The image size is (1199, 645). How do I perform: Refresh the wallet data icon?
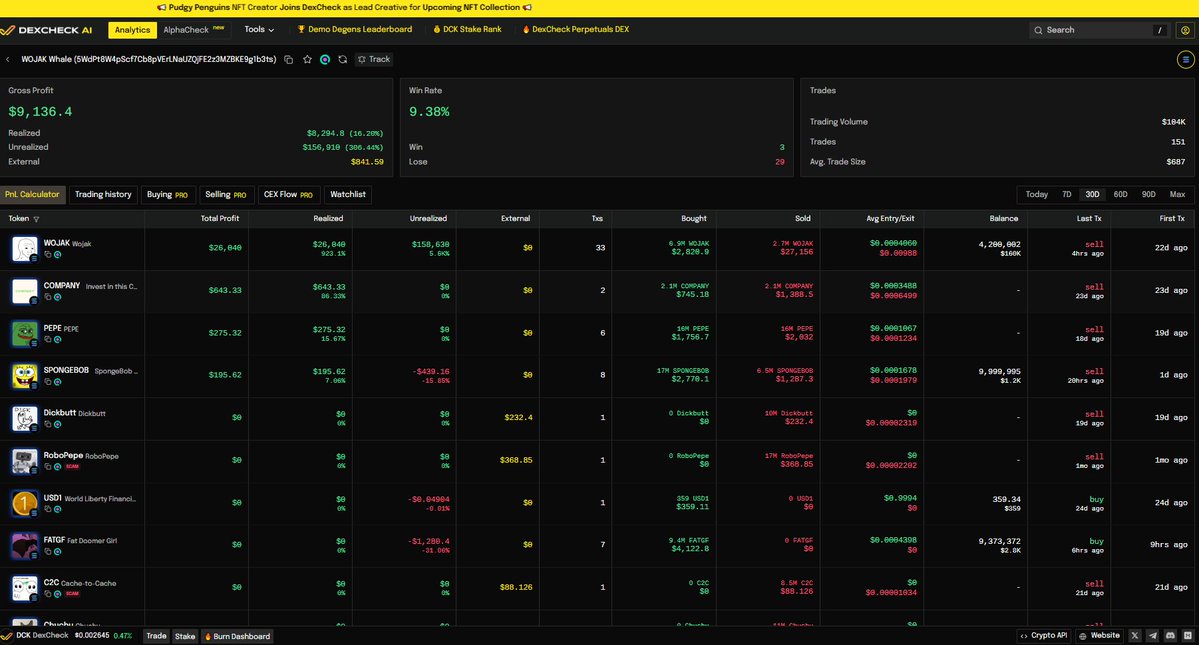[343, 60]
